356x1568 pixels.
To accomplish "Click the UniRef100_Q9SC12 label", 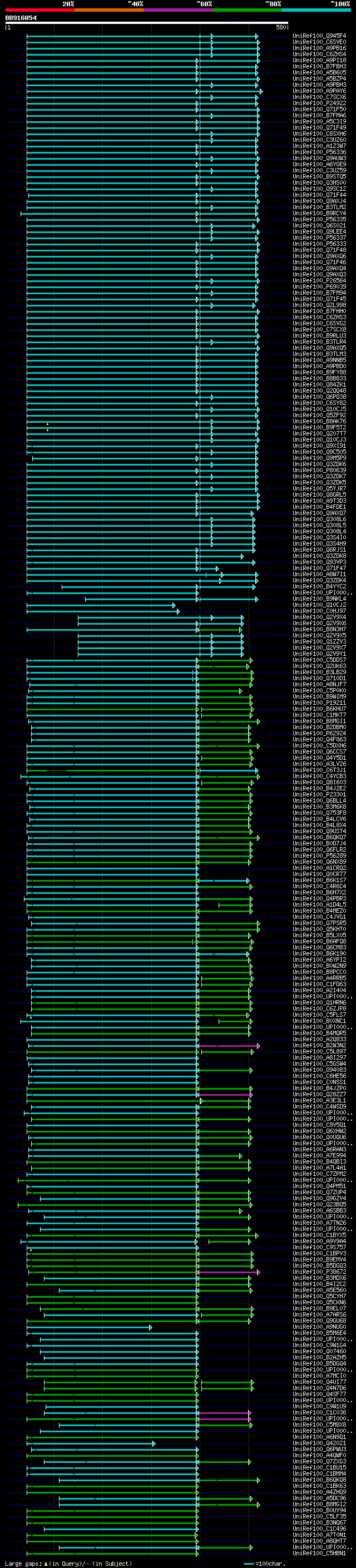I will point(319,189).
